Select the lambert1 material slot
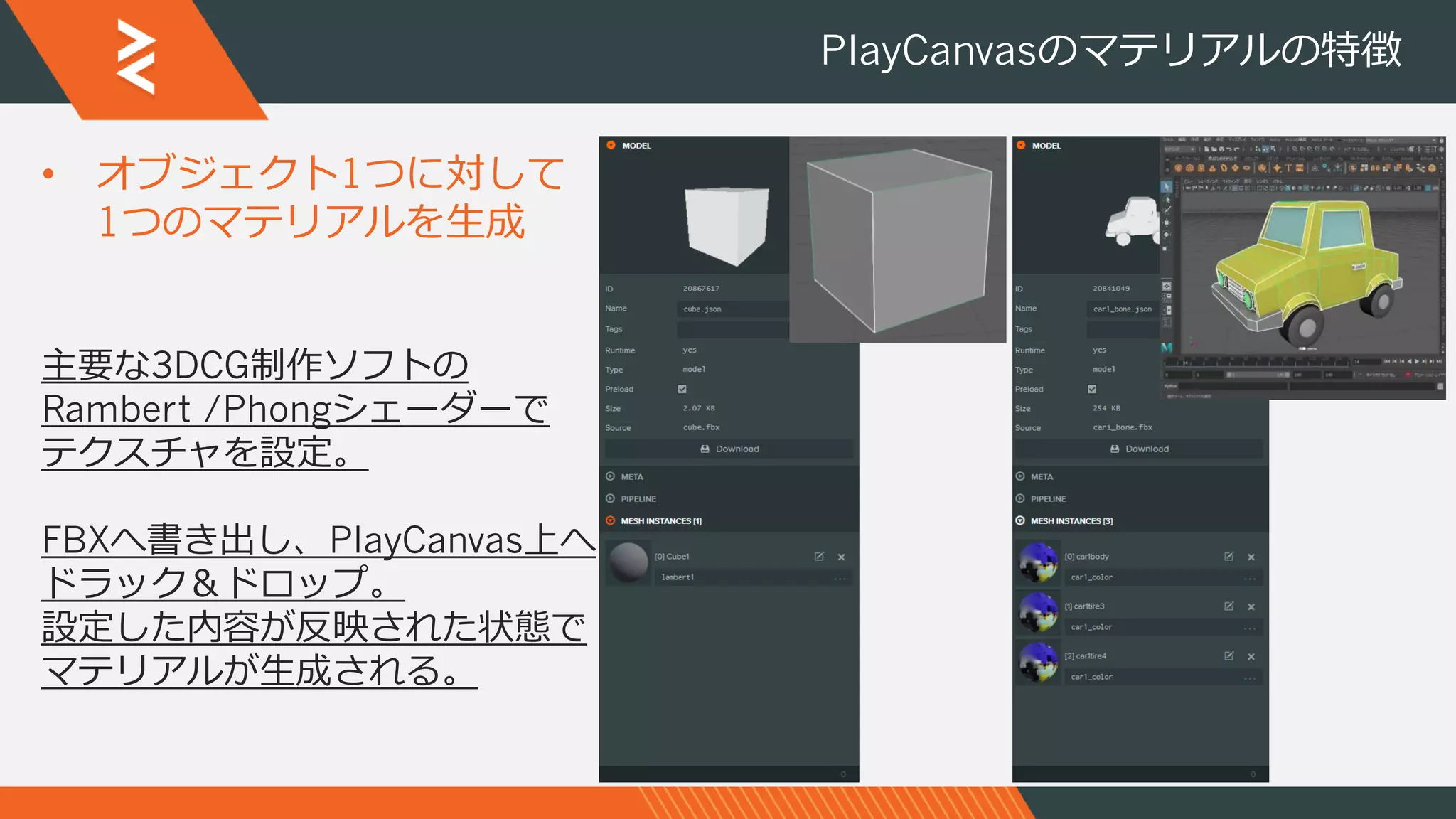The image size is (1456, 819). pos(753,577)
